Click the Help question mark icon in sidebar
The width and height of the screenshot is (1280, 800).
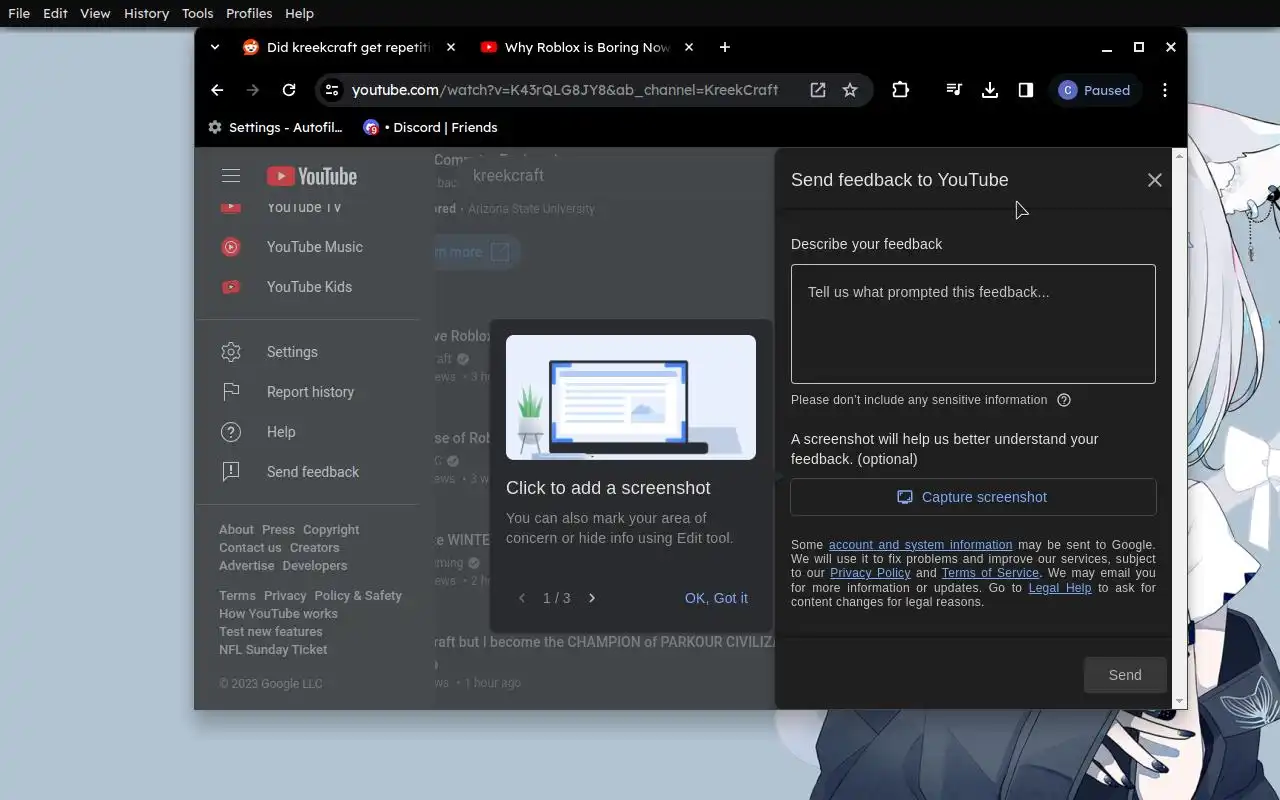[x=231, y=432]
